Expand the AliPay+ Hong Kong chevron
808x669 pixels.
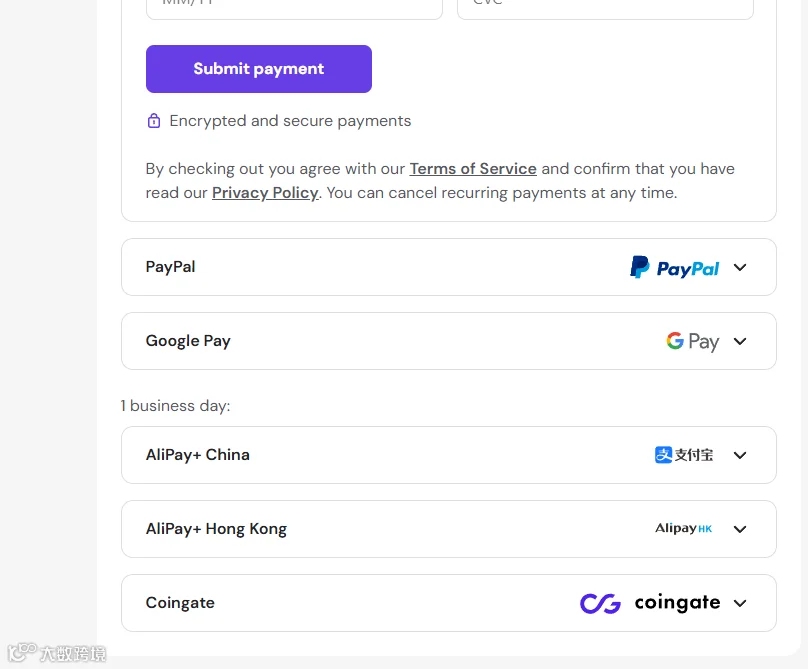click(x=740, y=529)
